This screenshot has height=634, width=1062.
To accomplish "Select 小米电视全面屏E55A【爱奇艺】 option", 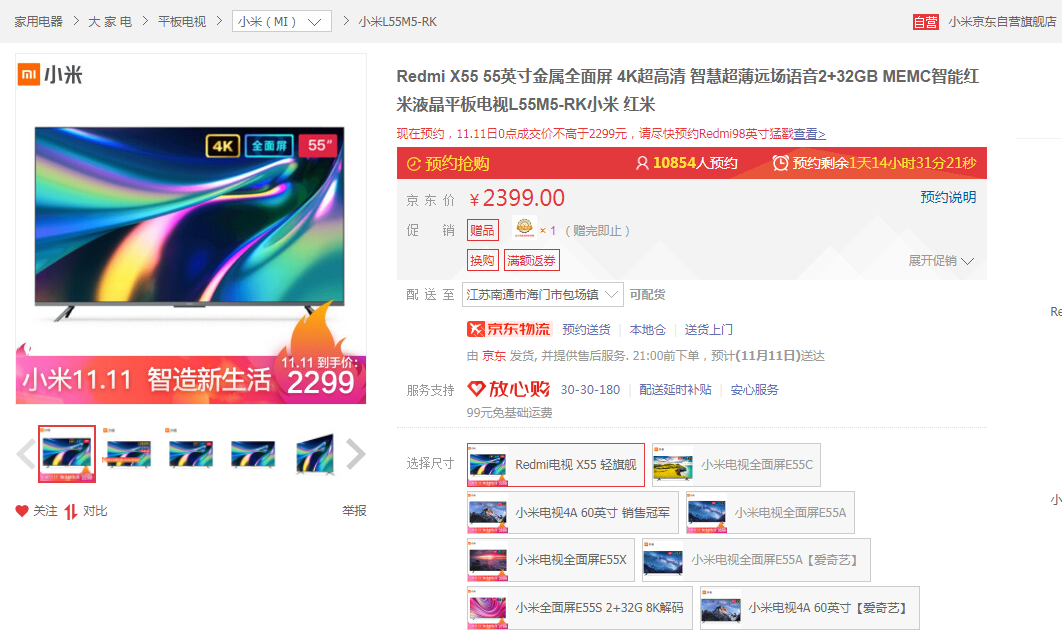I will click(x=756, y=560).
